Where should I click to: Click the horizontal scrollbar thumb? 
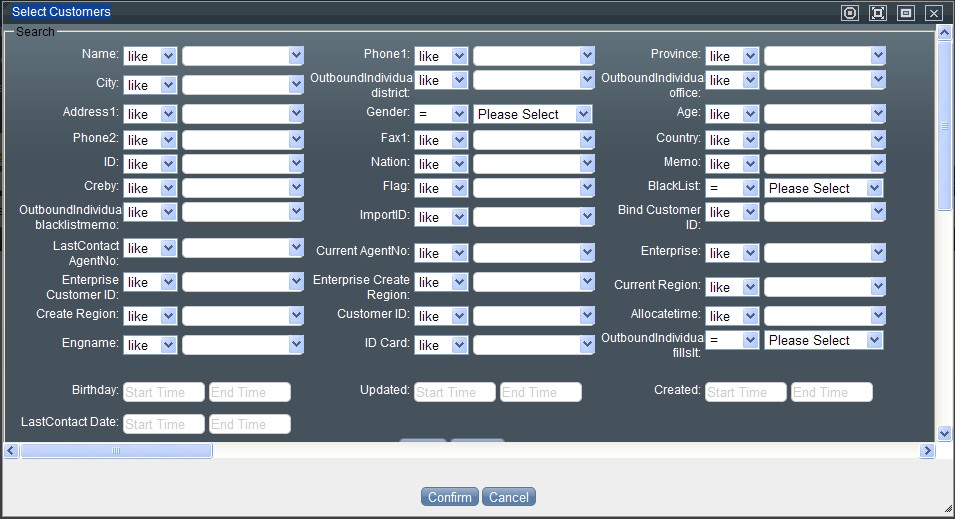pyautogui.click(x=116, y=451)
